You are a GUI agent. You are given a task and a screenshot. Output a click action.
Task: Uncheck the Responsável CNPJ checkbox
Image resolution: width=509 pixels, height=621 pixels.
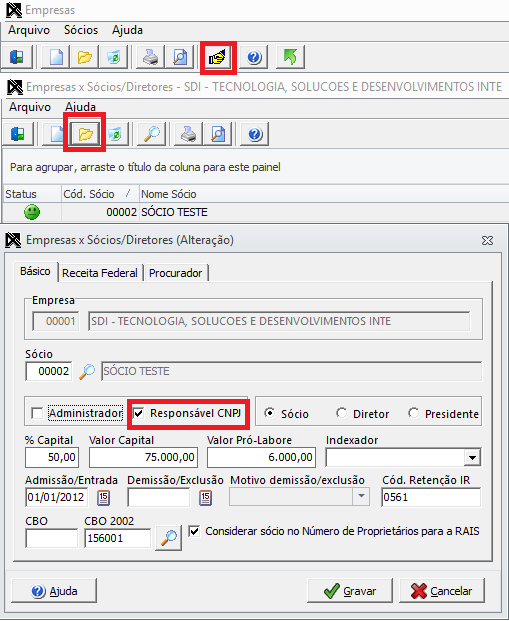pos(138,413)
